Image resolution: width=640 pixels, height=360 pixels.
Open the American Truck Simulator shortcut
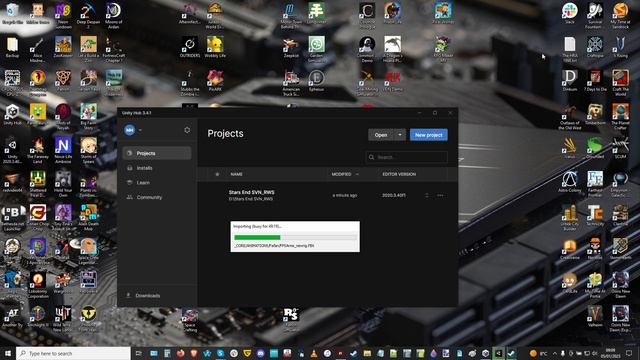(x=291, y=83)
